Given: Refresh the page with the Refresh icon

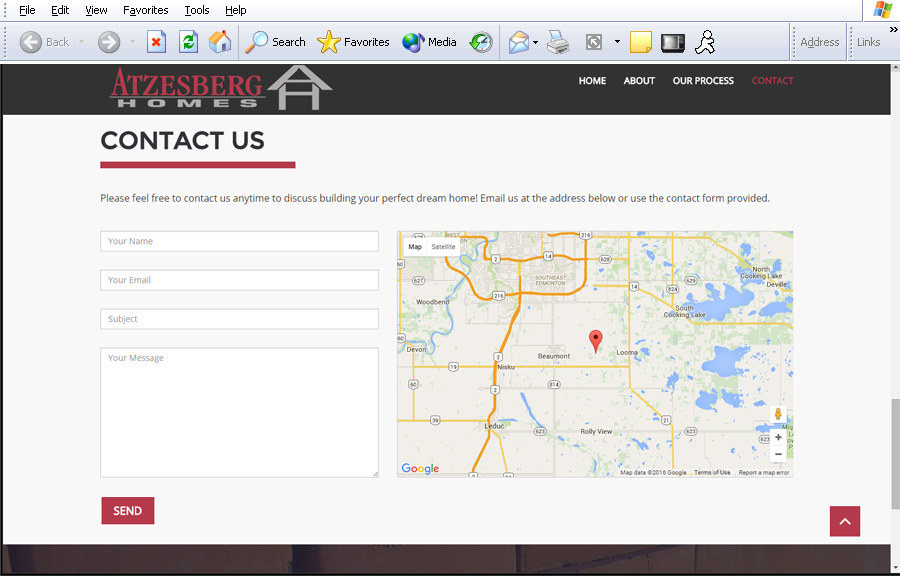Looking at the screenshot, I should pyautogui.click(x=188, y=42).
